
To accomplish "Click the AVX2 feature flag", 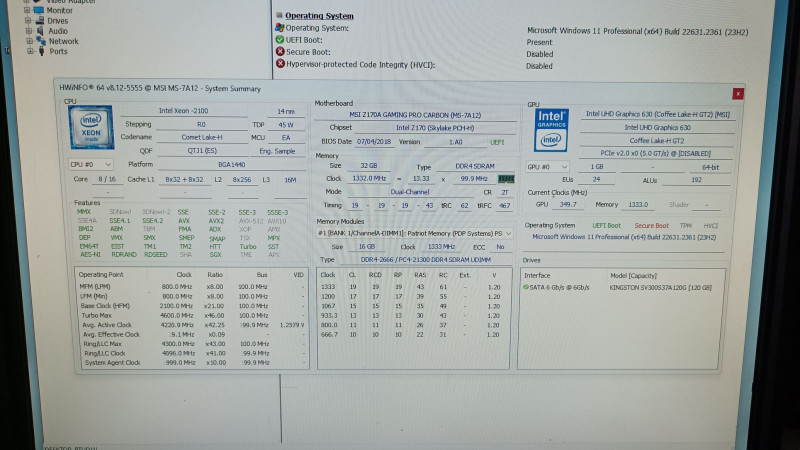I will (216, 221).
